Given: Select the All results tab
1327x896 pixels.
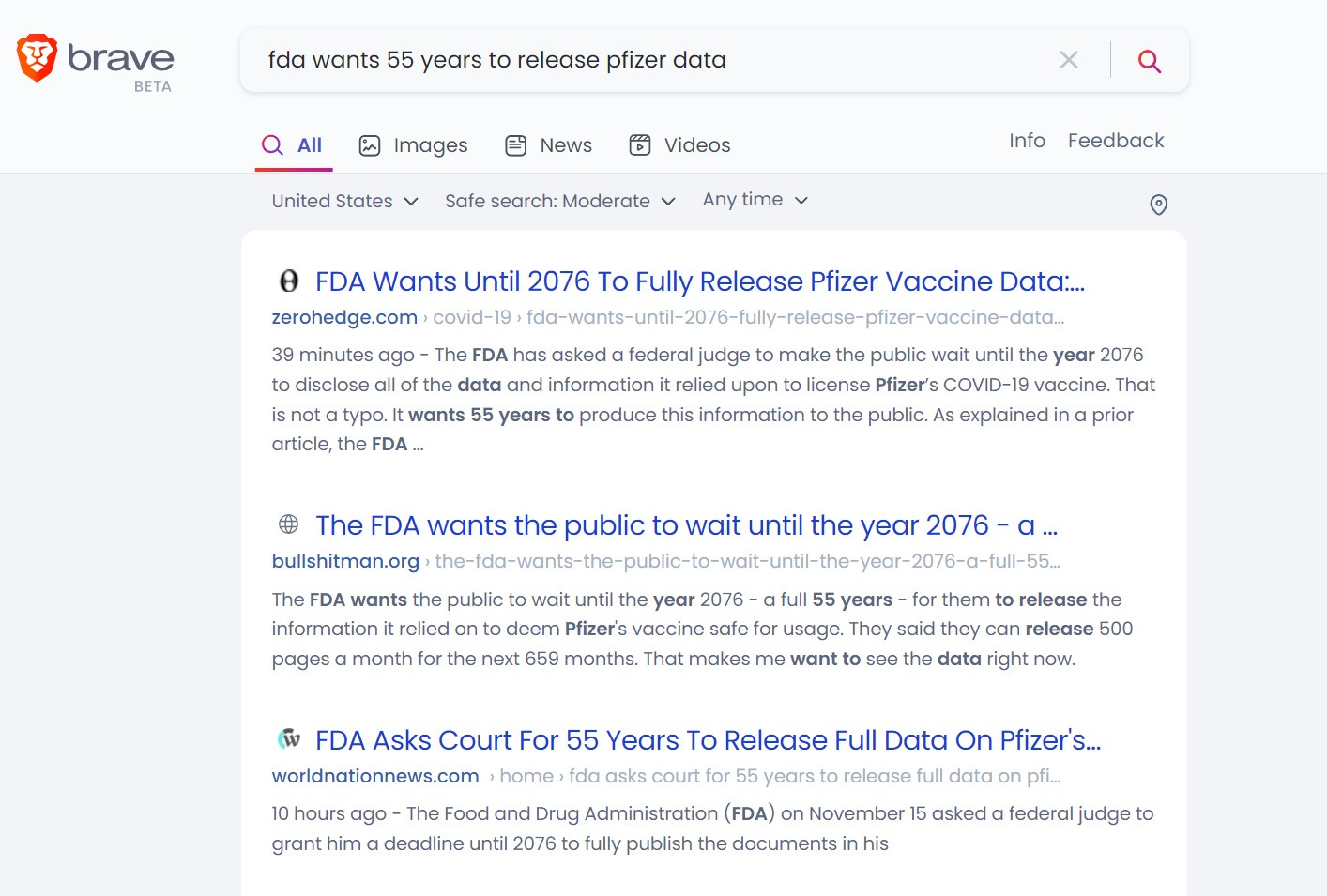Looking at the screenshot, I should tap(293, 145).
